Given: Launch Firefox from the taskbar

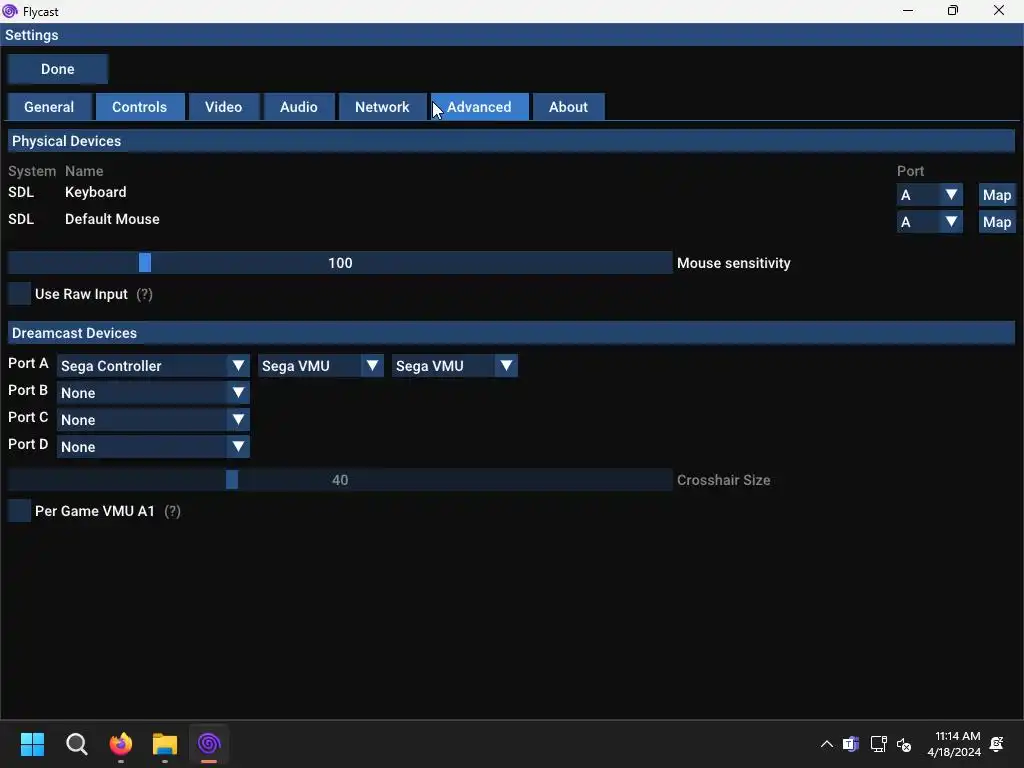Looking at the screenshot, I should click(x=121, y=744).
